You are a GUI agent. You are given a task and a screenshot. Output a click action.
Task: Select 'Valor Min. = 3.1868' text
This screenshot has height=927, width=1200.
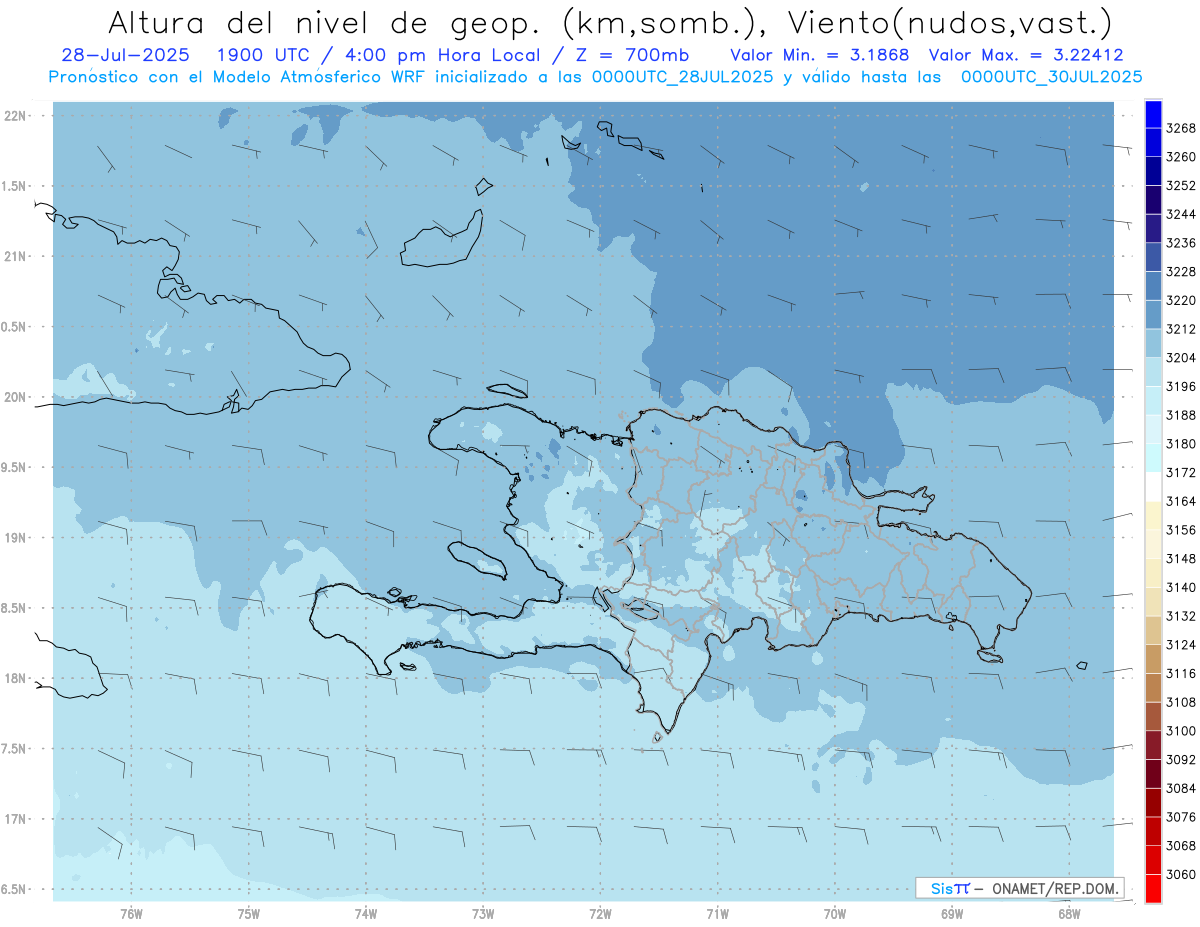[820, 55]
